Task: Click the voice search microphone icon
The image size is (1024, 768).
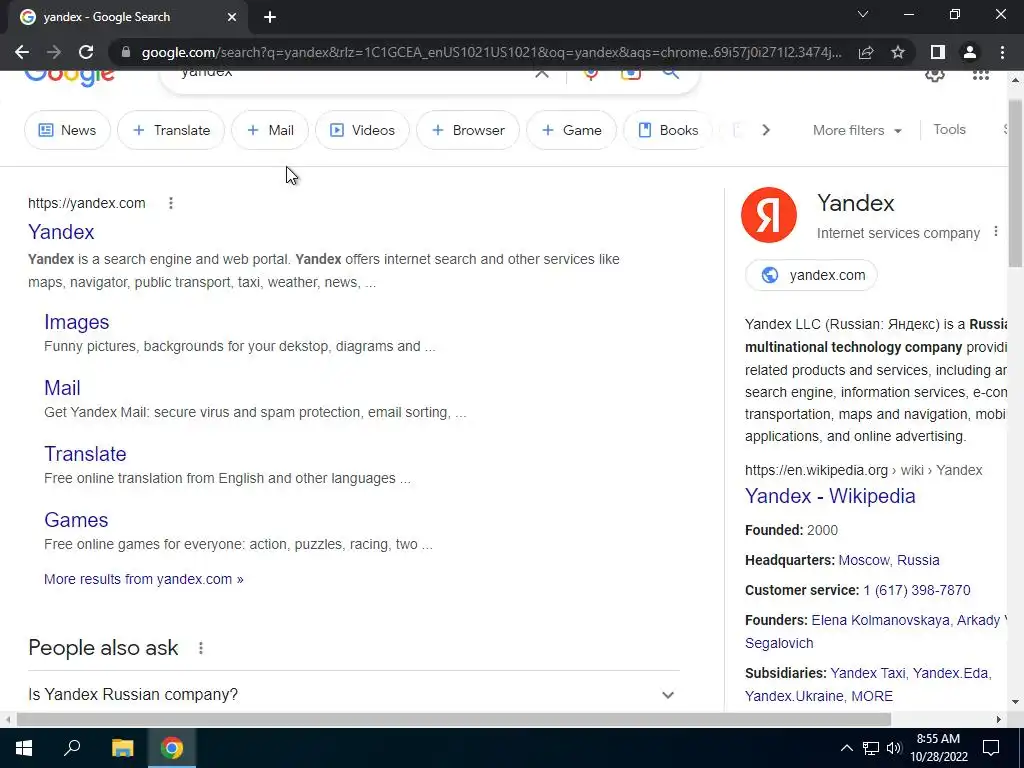Action: click(591, 73)
